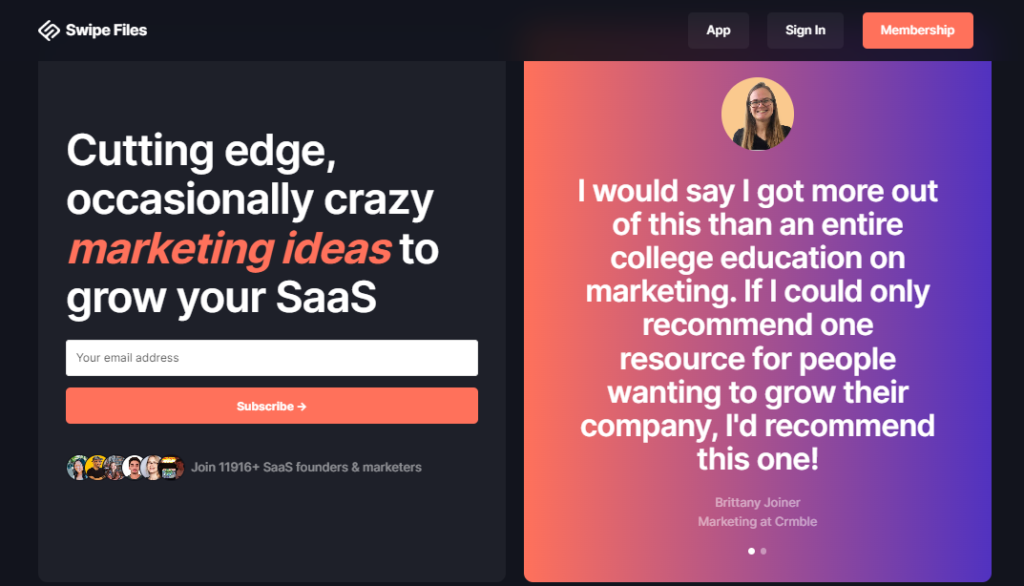Click the 'Join 11916+ SaaS founders' text

tap(306, 467)
